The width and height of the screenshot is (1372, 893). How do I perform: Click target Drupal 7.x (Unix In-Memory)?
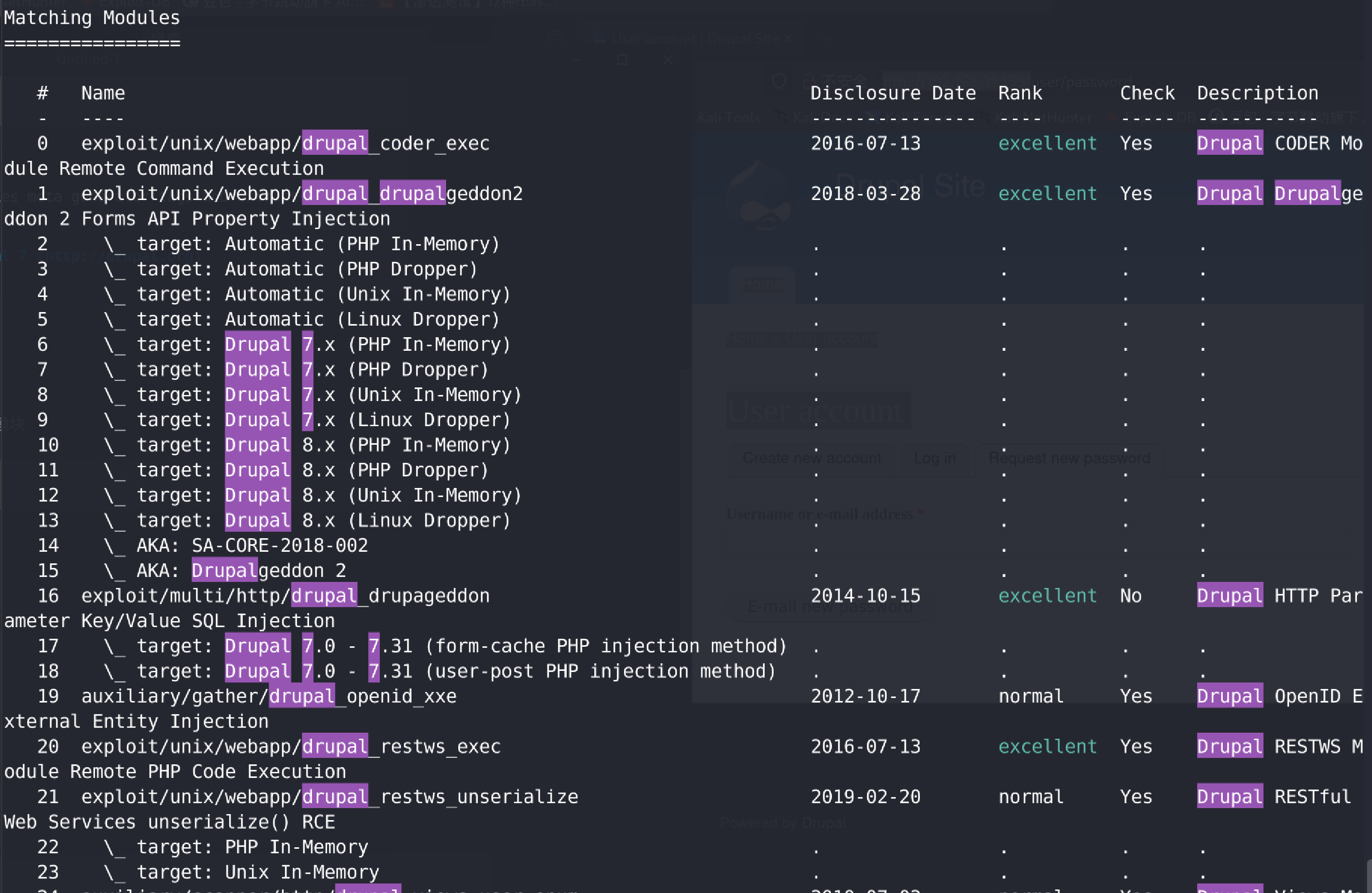pos(313,394)
